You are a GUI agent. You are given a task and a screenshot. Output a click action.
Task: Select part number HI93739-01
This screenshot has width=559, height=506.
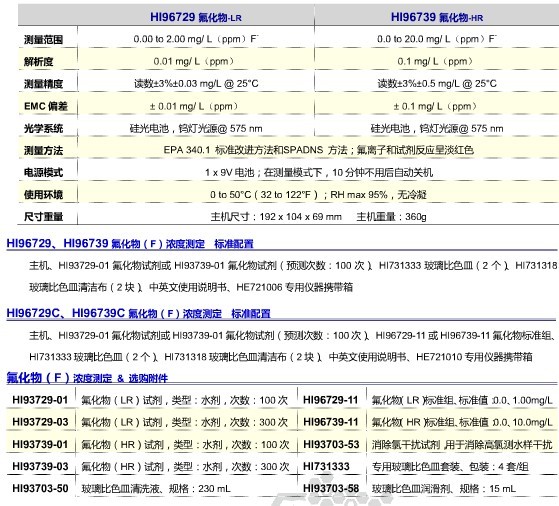click(x=40, y=444)
